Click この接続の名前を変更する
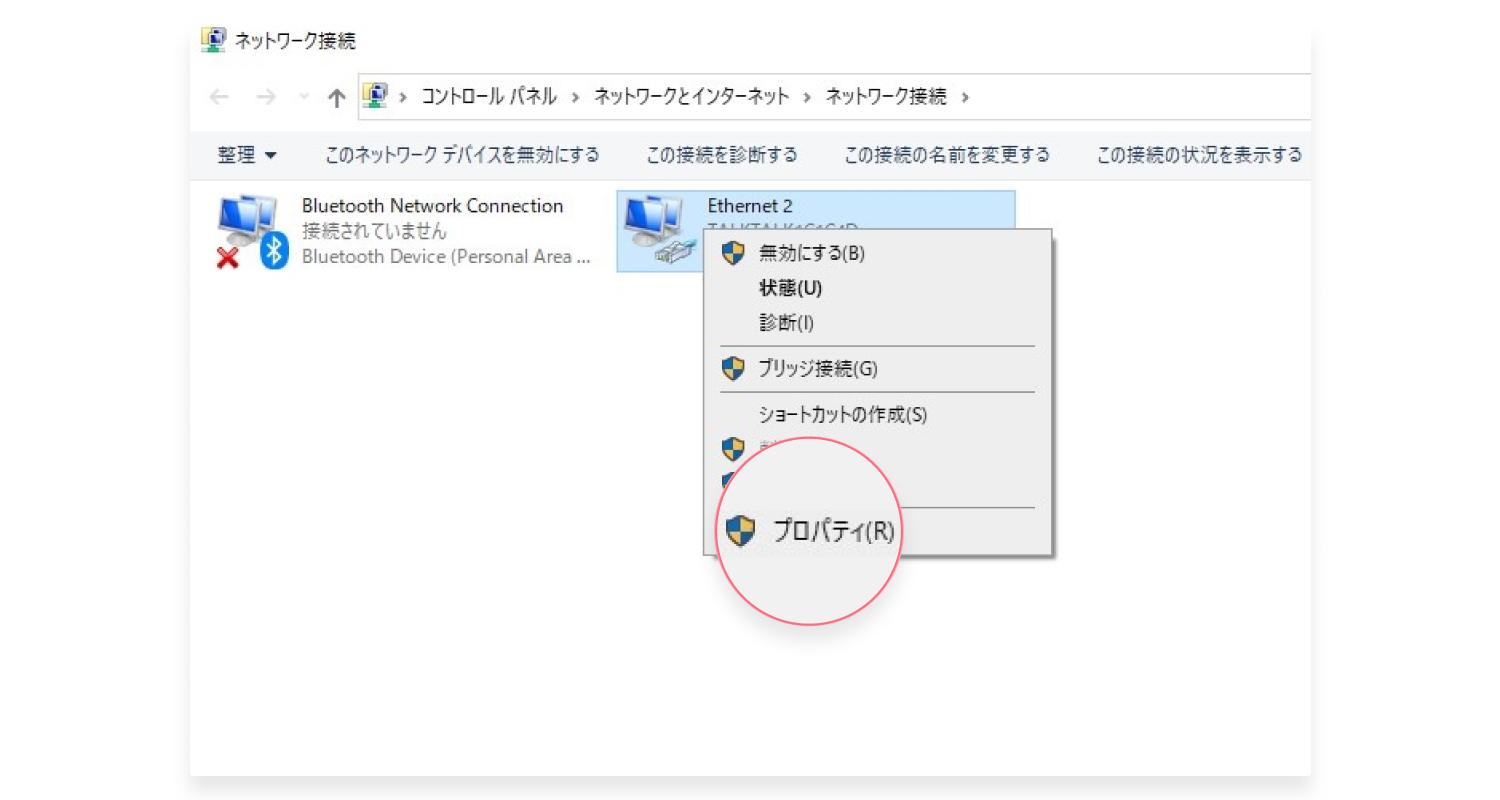Image resolution: width=1500 pixels, height=800 pixels. click(947, 155)
